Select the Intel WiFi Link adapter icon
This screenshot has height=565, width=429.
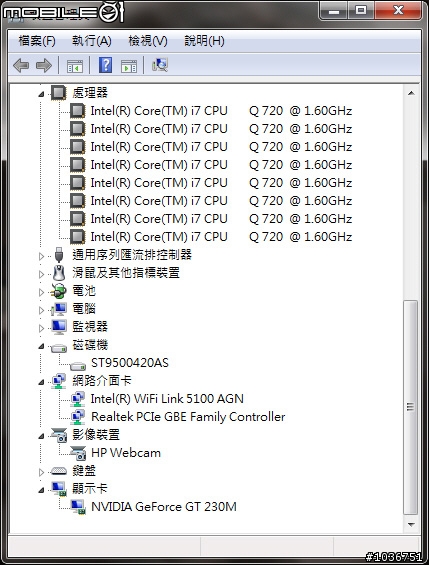pos(77,399)
